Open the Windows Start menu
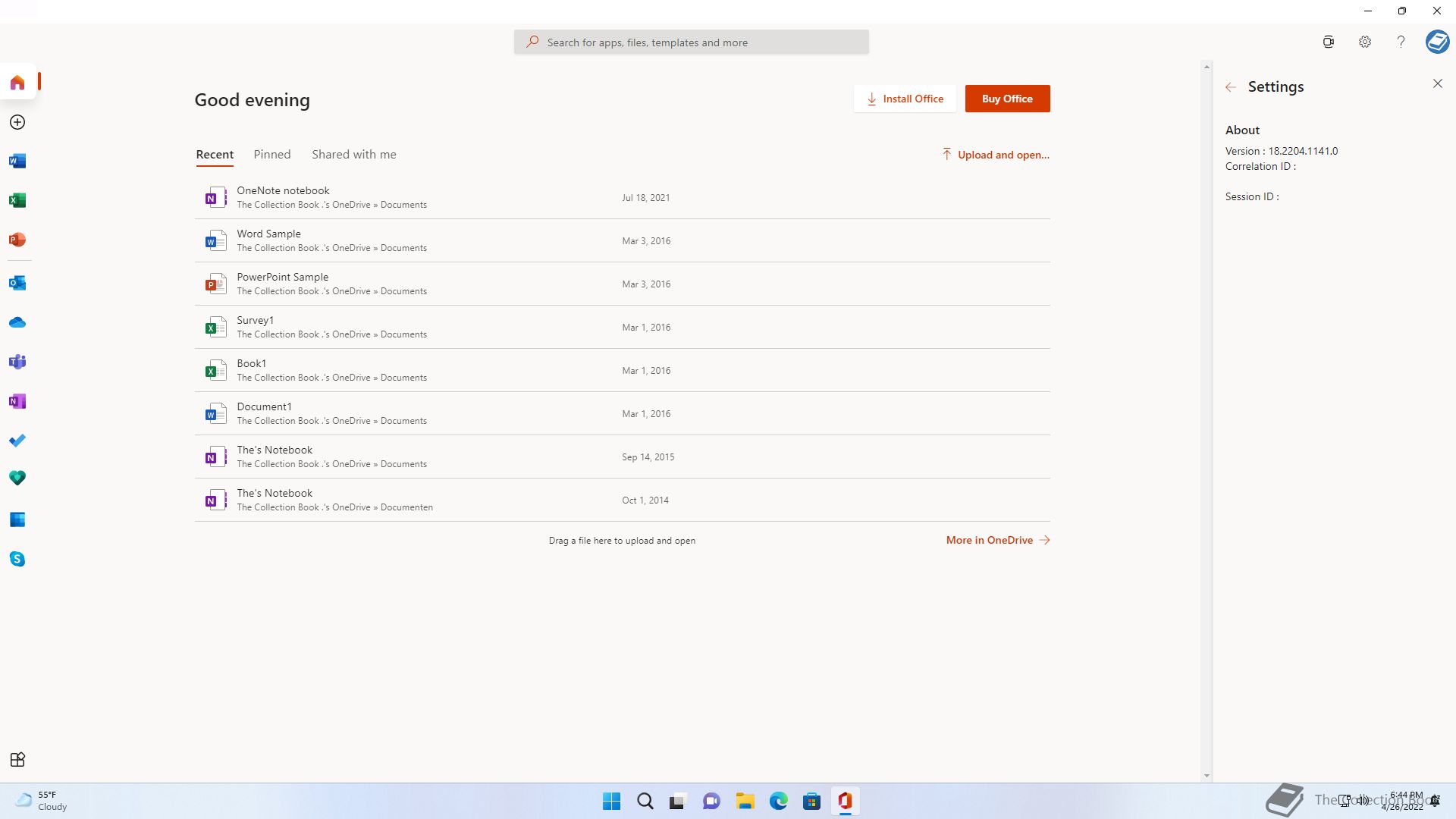Image resolution: width=1456 pixels, height=819 pixels. click(x=611, y=801)
